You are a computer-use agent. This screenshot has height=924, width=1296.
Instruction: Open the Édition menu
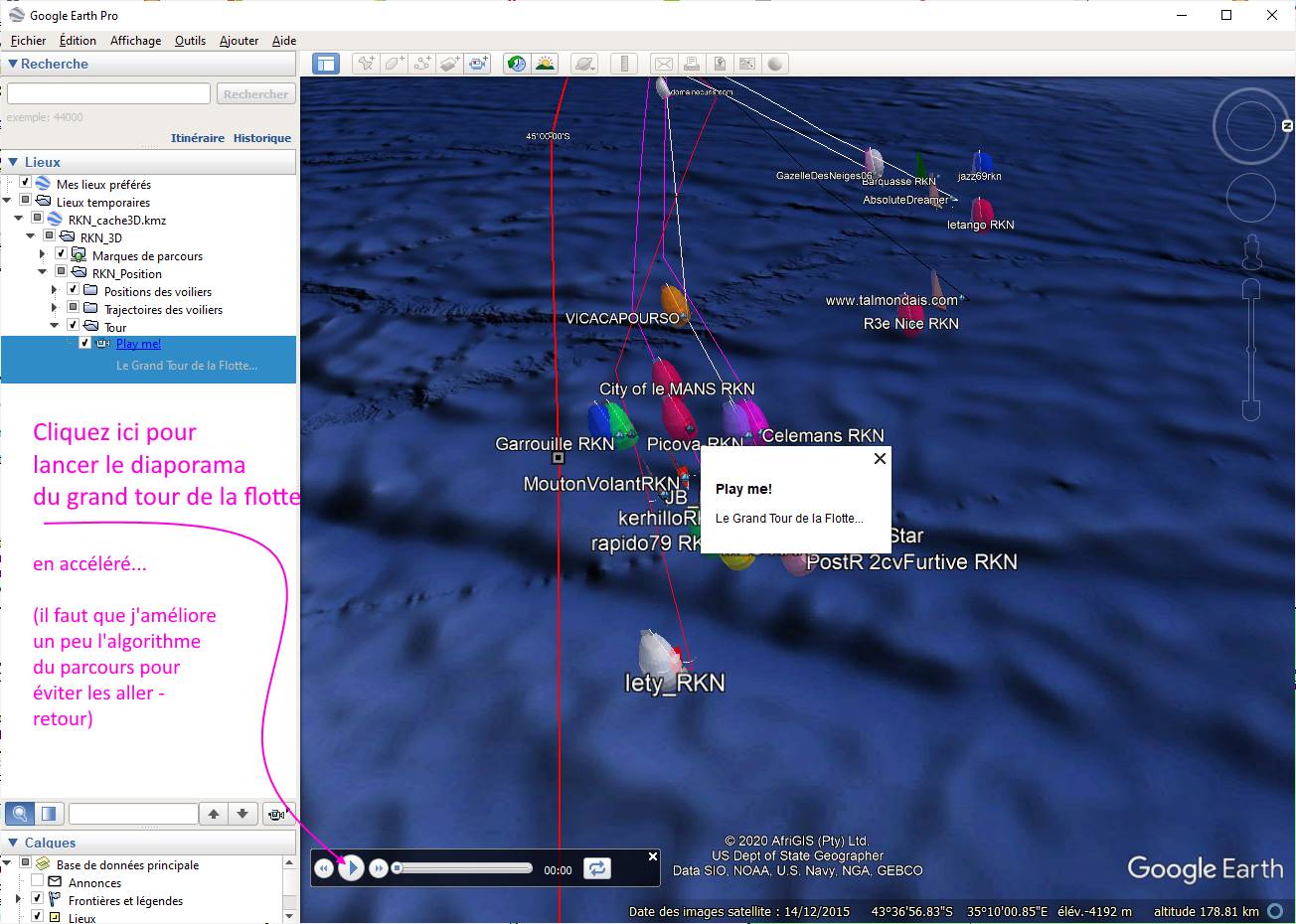click(78, 41)
